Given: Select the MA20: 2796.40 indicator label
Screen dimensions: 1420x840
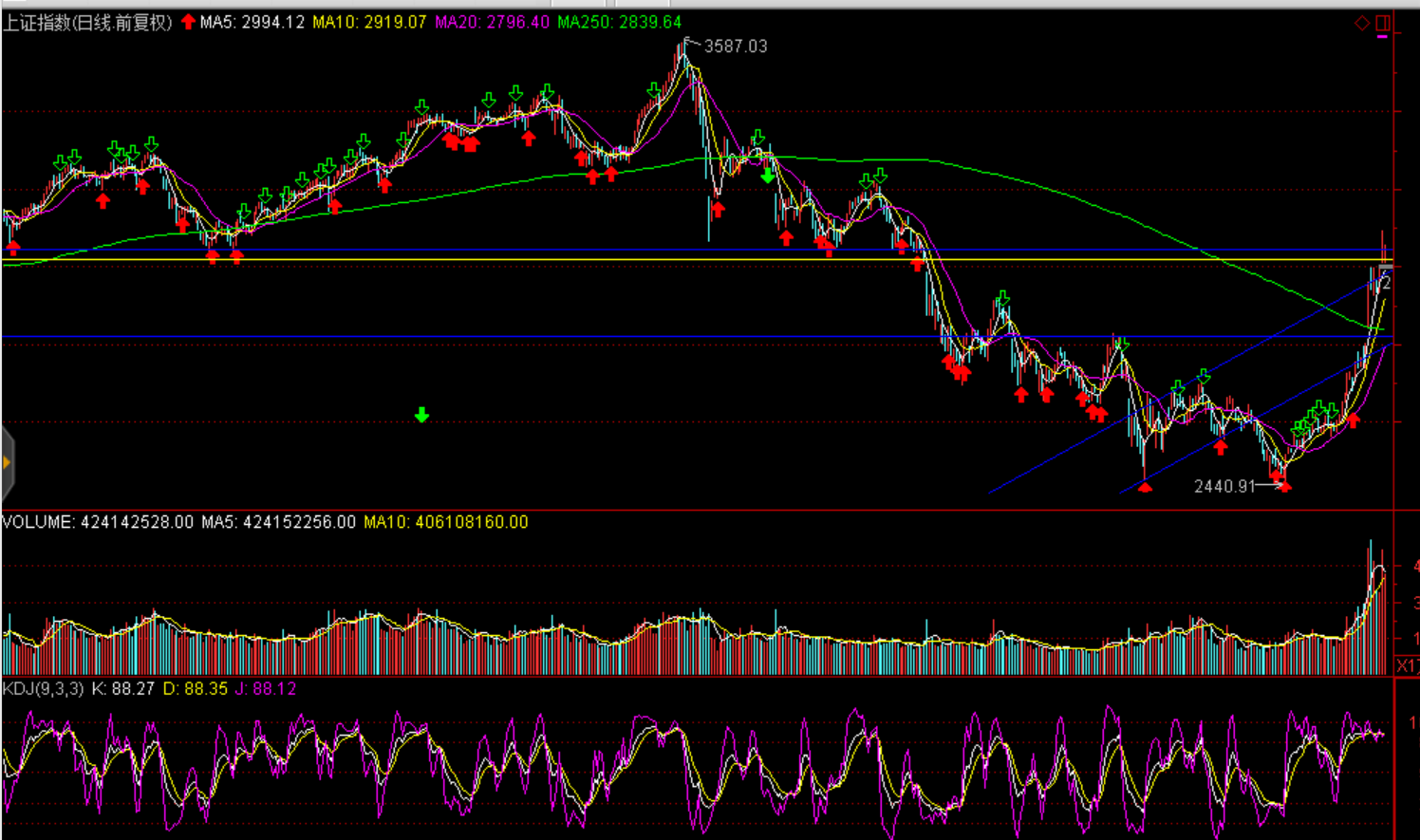Looking at the screenshot, I should point(492,22).
